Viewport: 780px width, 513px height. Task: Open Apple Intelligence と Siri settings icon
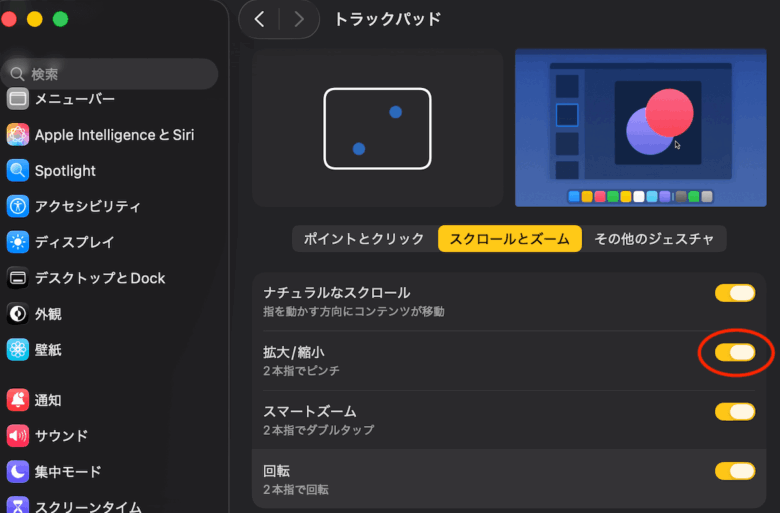click(18, 135)
